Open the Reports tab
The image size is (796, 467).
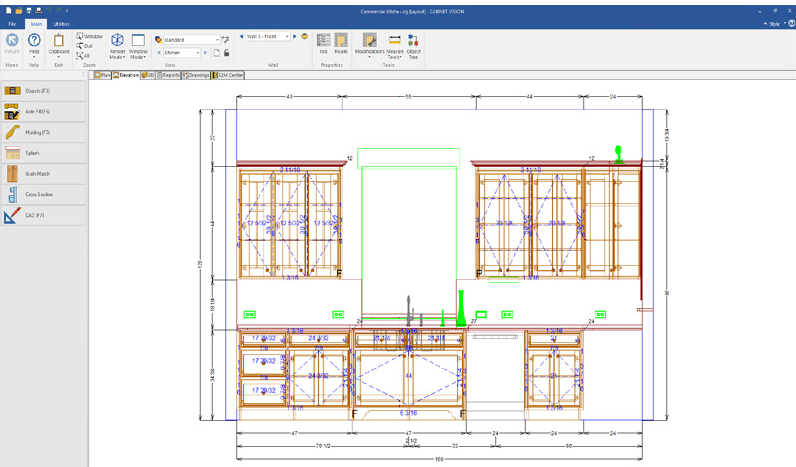pyautogui.click(x=169, y=75)
